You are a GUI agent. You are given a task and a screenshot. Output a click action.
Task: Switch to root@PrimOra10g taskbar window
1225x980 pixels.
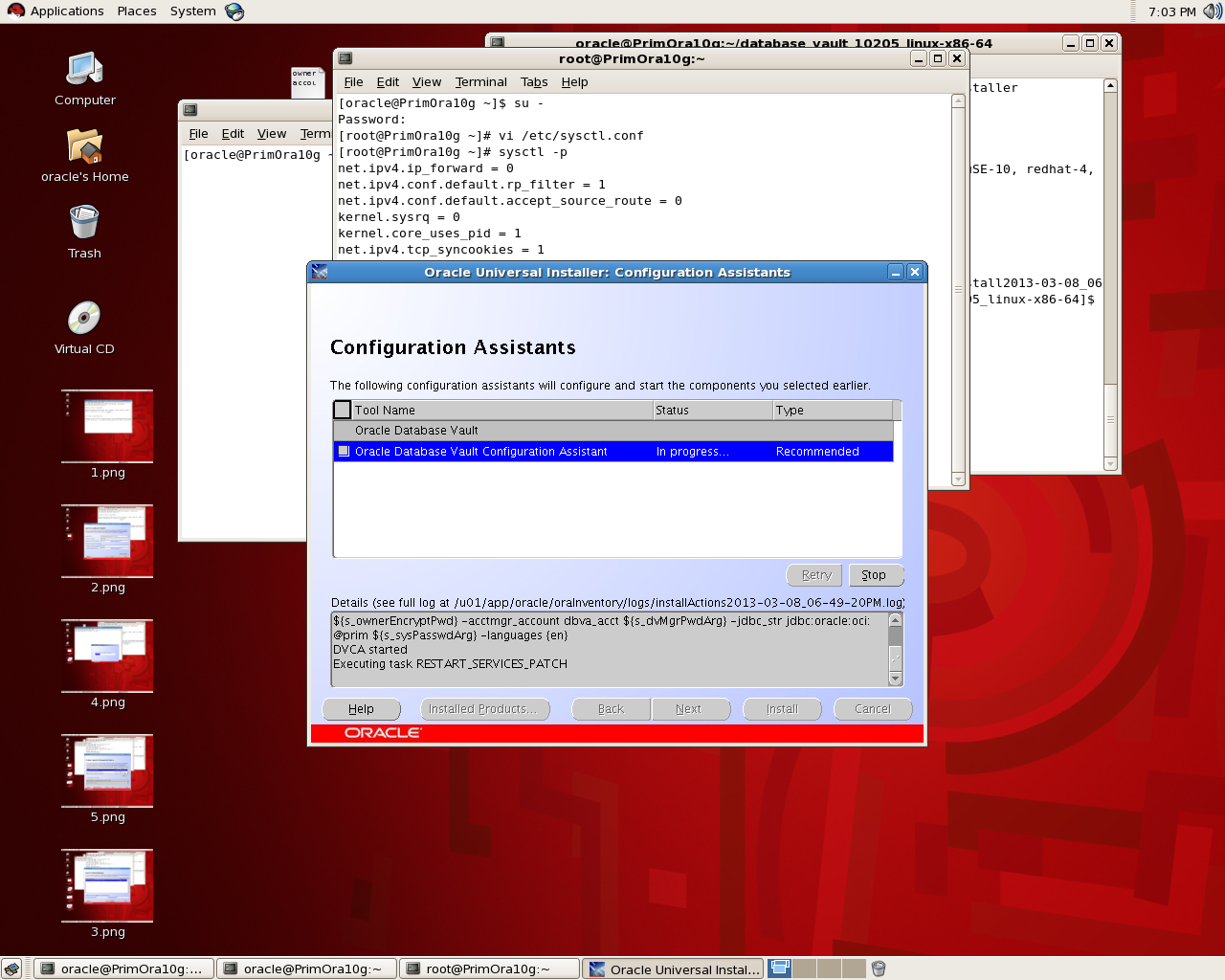coord(488,969)
